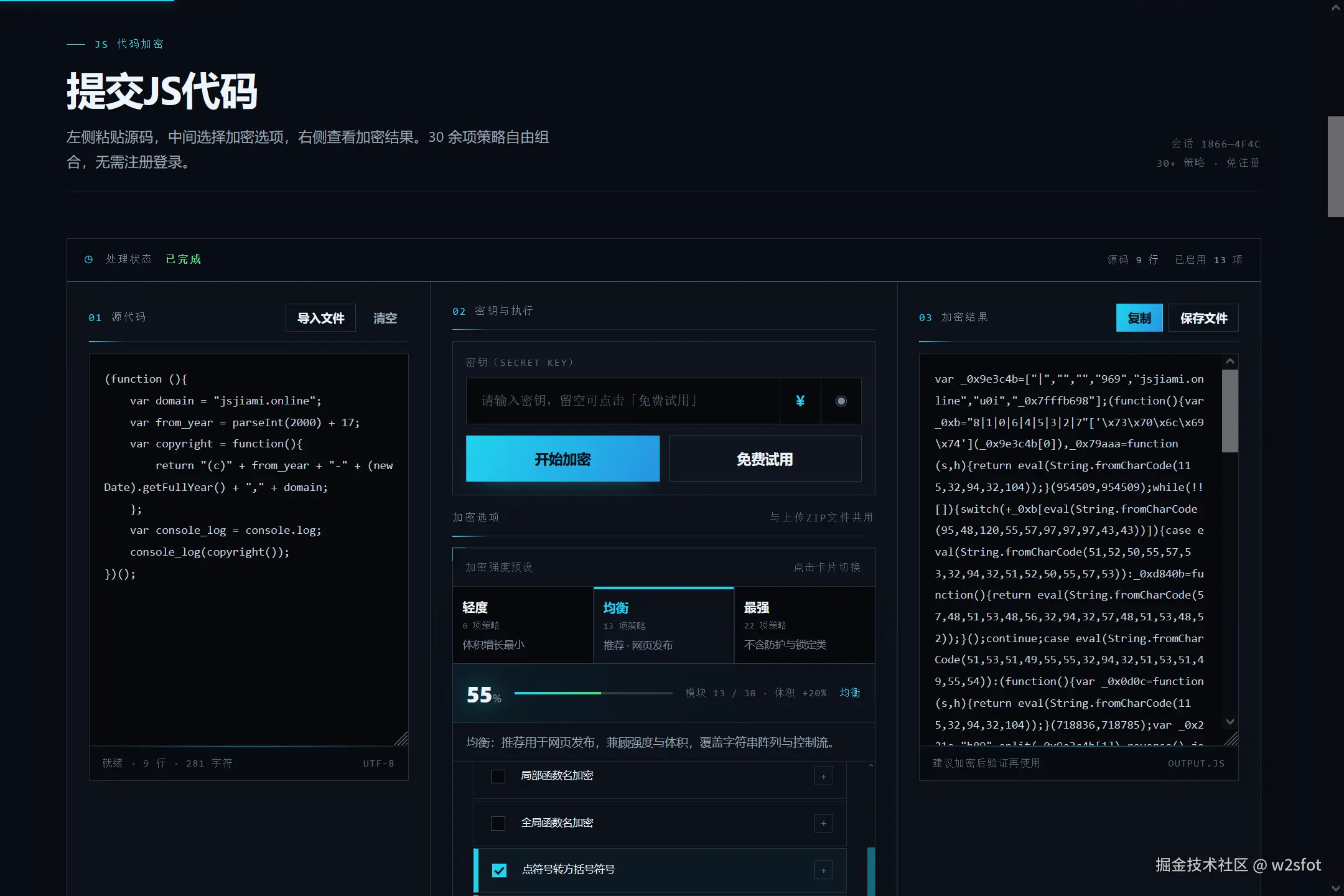The width and height of the screenshot is (1344, 896).
Task: Click the OUTPUT.JS label
Action: pos(1196,763)
